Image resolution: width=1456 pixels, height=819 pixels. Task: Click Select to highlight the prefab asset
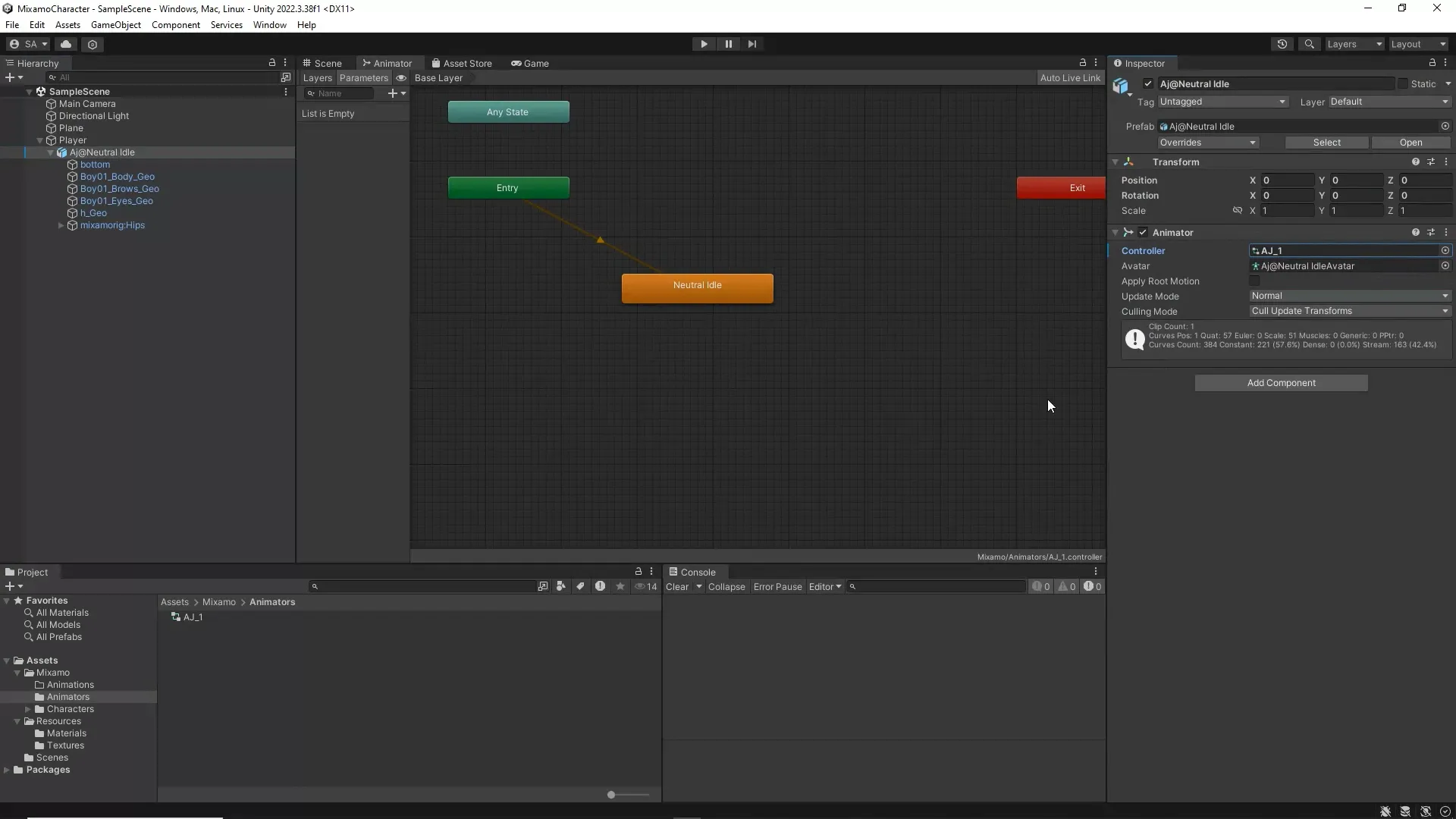[1328, 143]
